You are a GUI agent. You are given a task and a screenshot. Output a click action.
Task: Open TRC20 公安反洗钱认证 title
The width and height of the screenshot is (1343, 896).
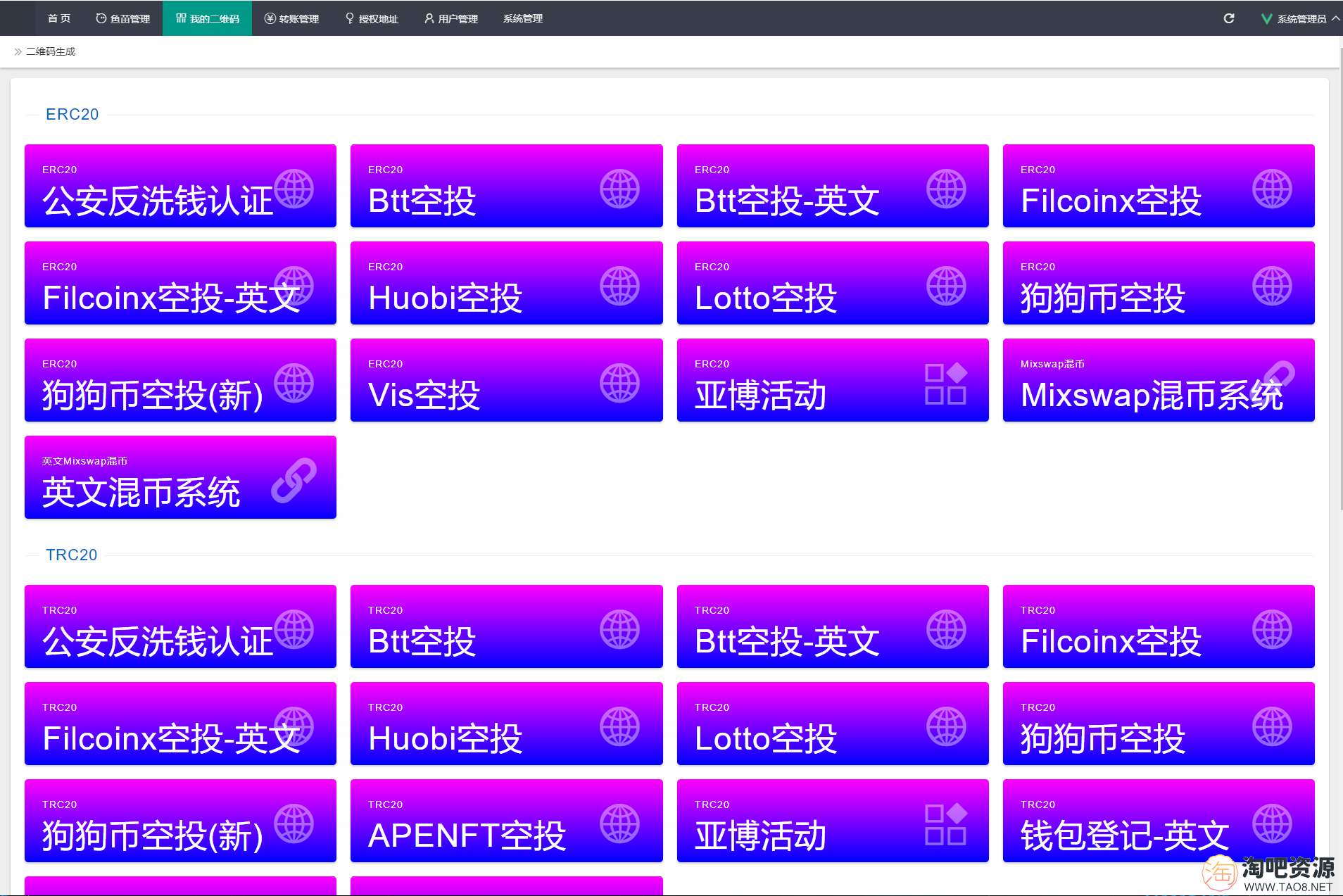pyautogui.click(x=158, y=641)
